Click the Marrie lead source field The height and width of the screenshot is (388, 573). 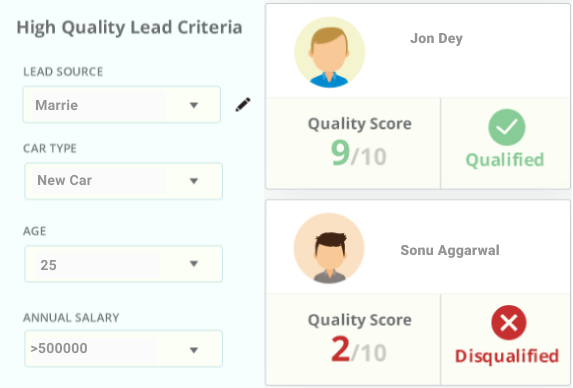pos(121,104)
